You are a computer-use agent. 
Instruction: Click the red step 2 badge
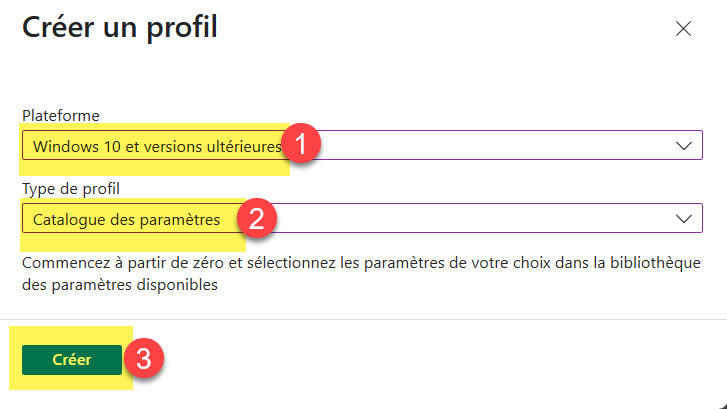tap(258, 218)
